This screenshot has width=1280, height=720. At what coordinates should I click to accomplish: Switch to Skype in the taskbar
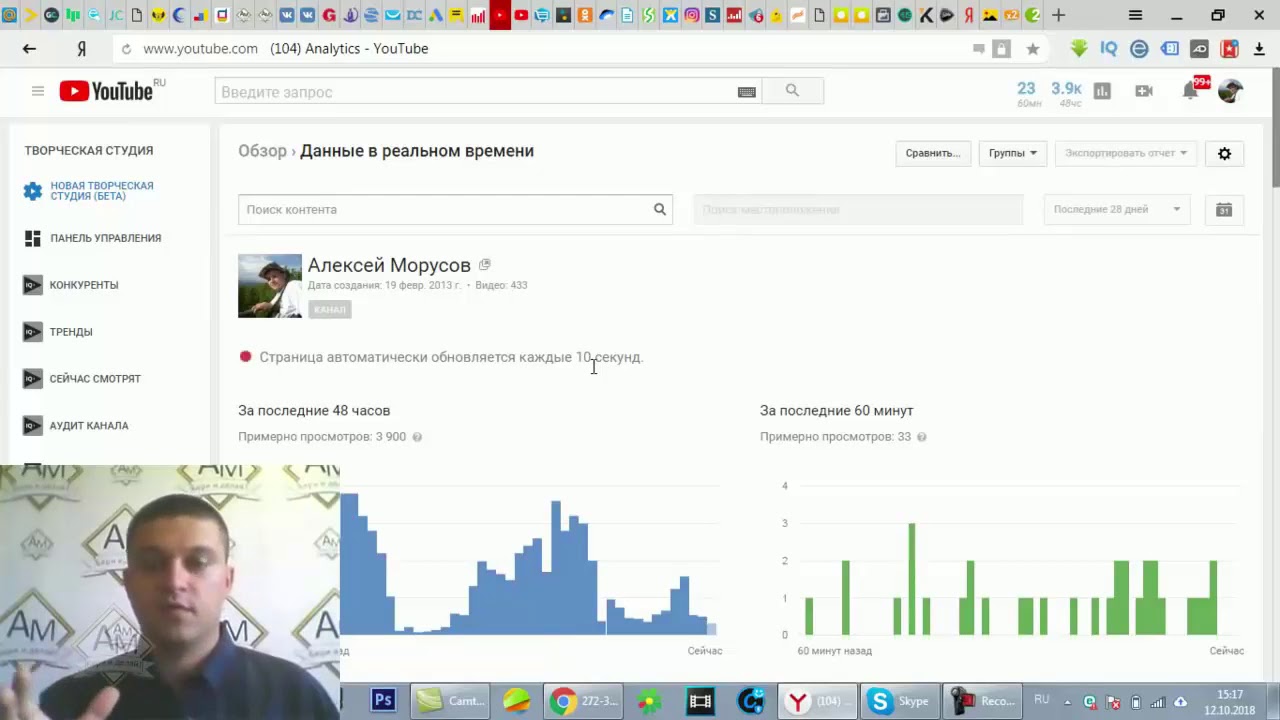[901, 701]
